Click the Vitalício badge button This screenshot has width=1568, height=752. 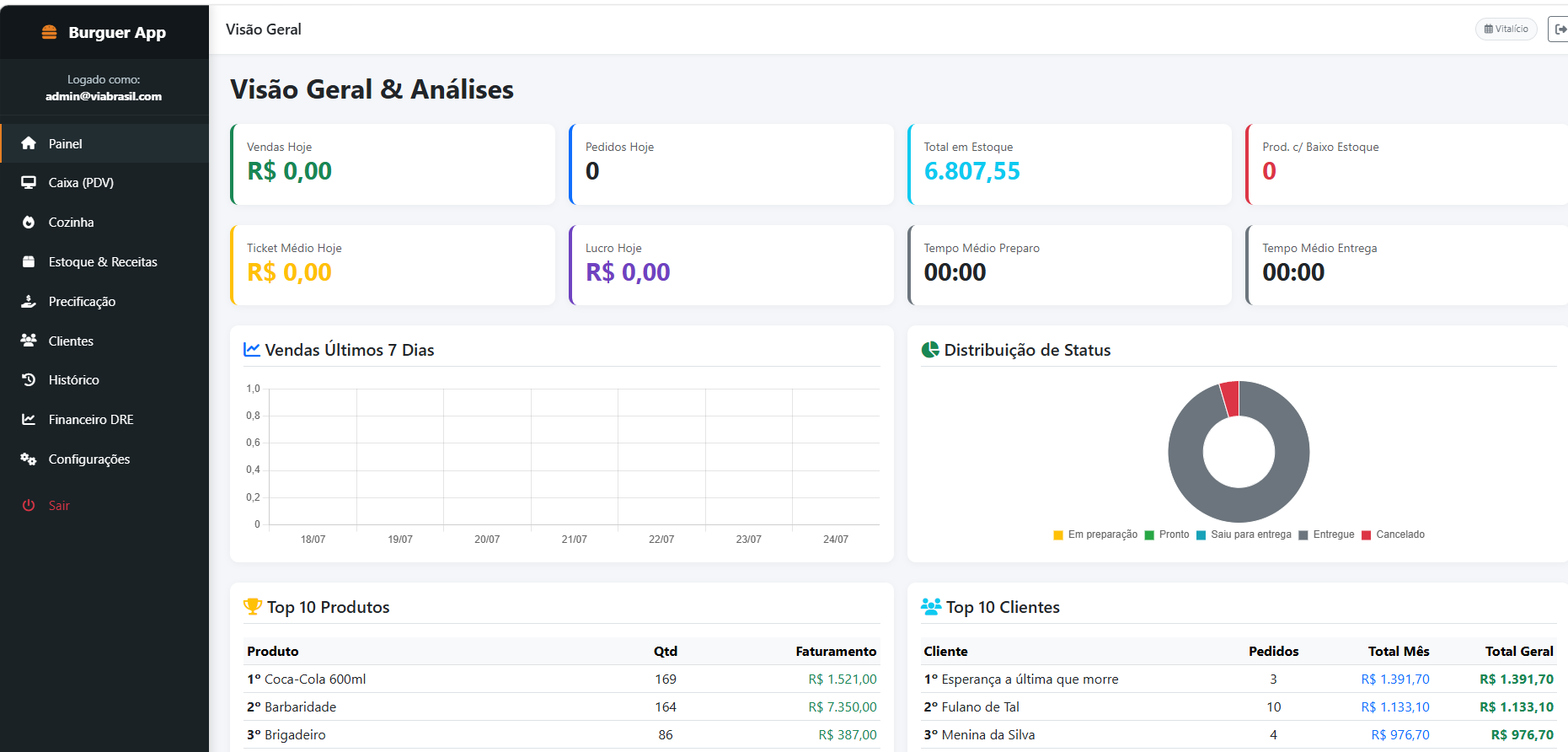coord(1506,29)
